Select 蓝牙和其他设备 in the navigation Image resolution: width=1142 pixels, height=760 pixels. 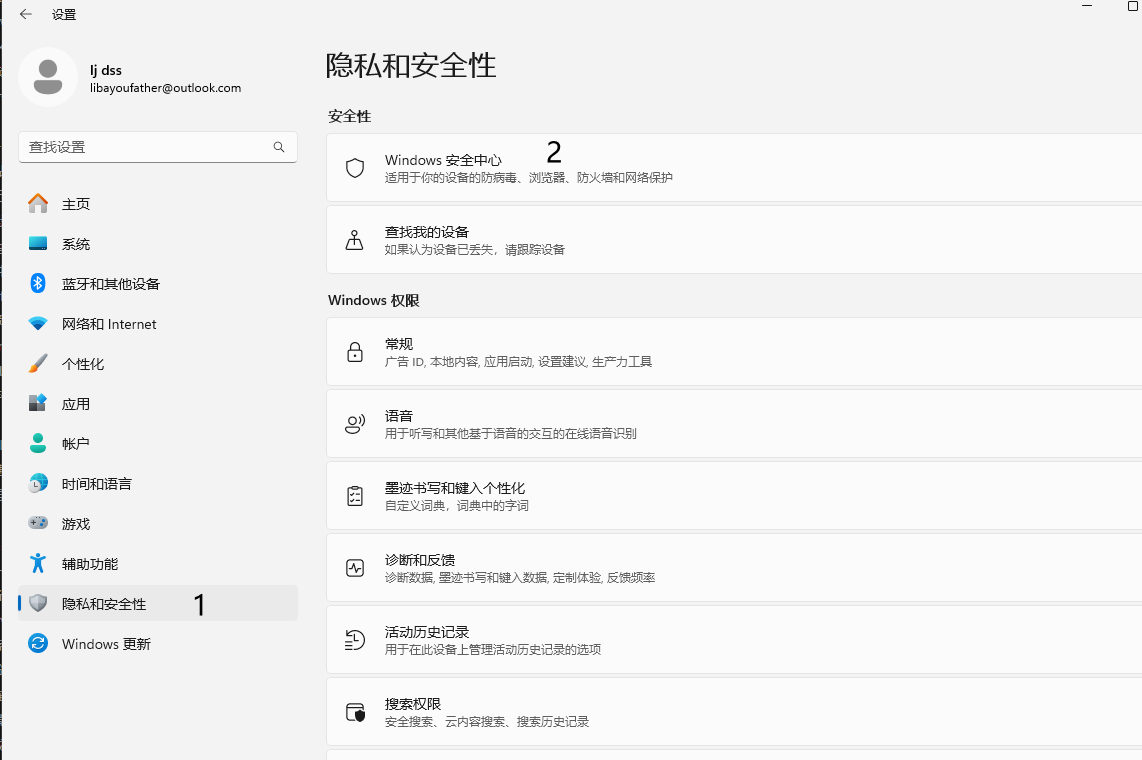158,284
